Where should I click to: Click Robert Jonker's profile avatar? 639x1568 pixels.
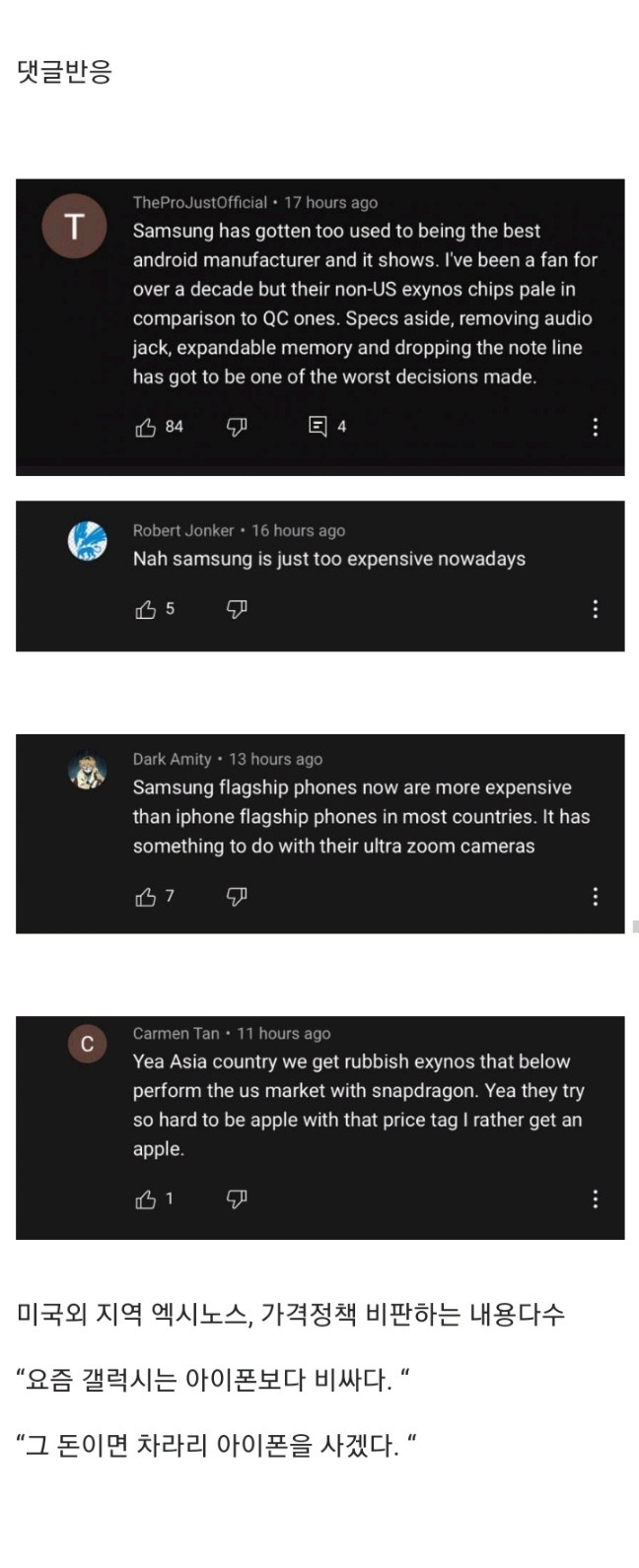click(87, 541)
